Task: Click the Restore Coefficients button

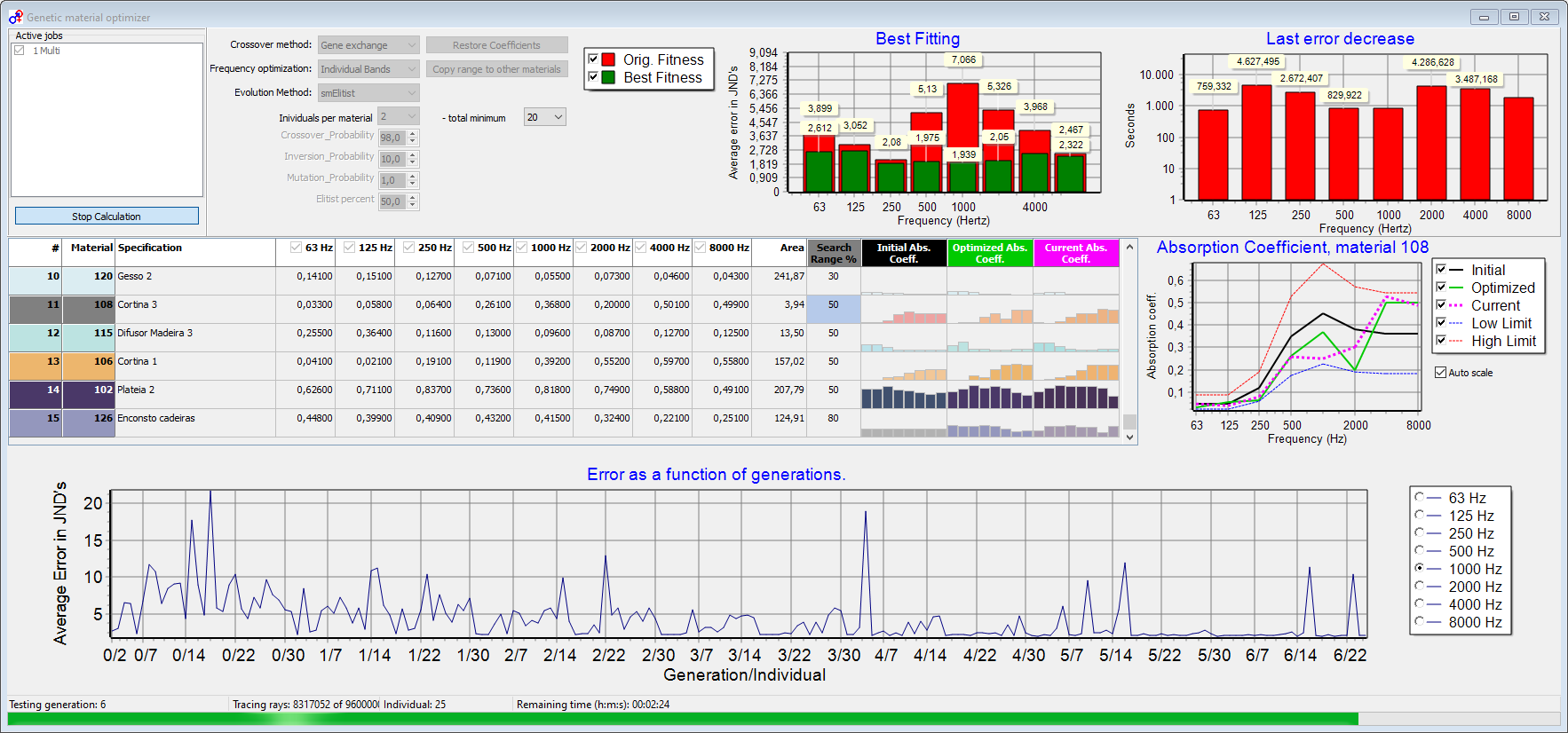Action: tap(496, 45)
